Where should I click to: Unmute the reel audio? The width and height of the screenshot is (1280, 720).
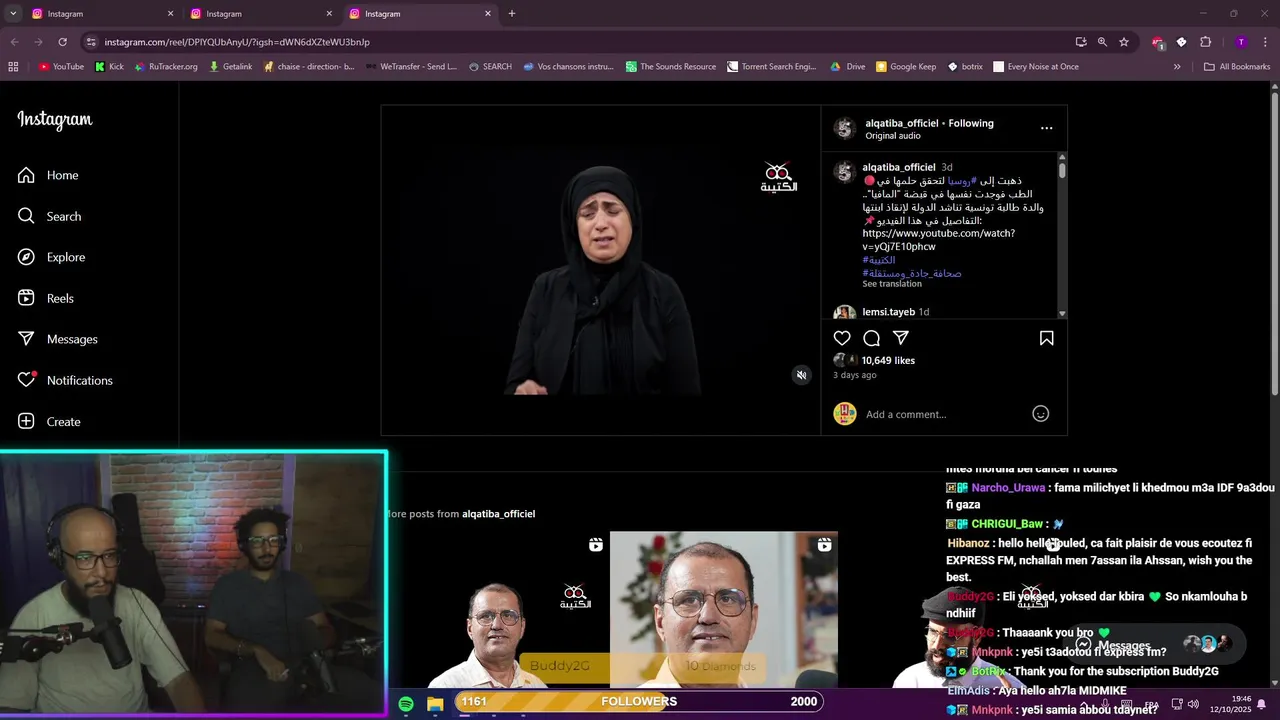coord(801,375)
